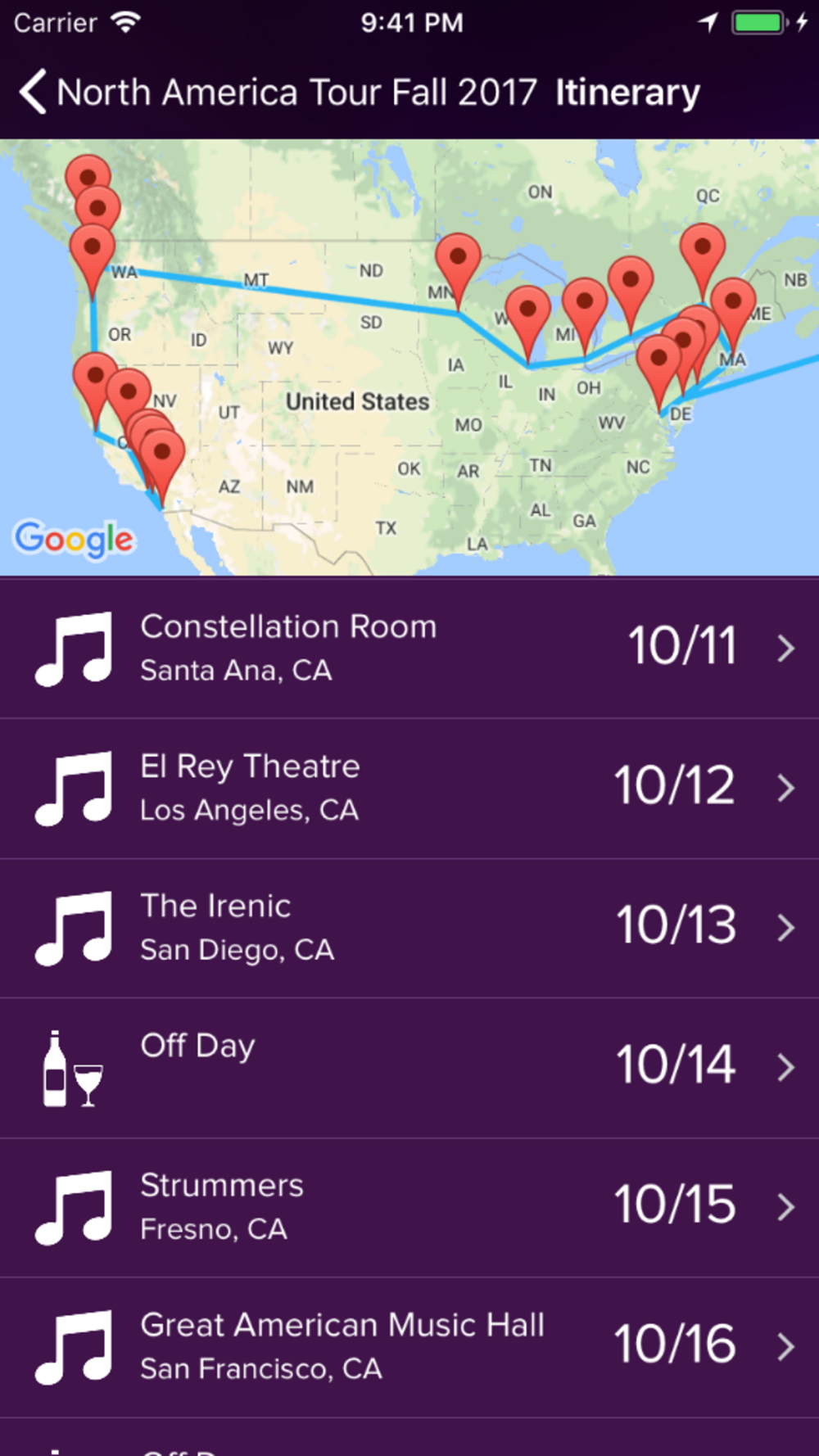
Task: Tap the wine bottle Off Day icon
Action: (73, 1069)
